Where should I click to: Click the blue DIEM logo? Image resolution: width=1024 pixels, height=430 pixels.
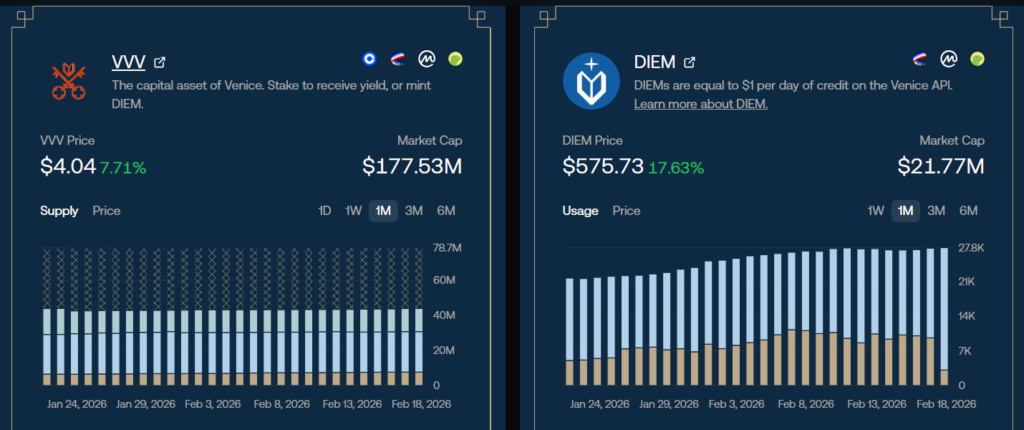[591, 80]
